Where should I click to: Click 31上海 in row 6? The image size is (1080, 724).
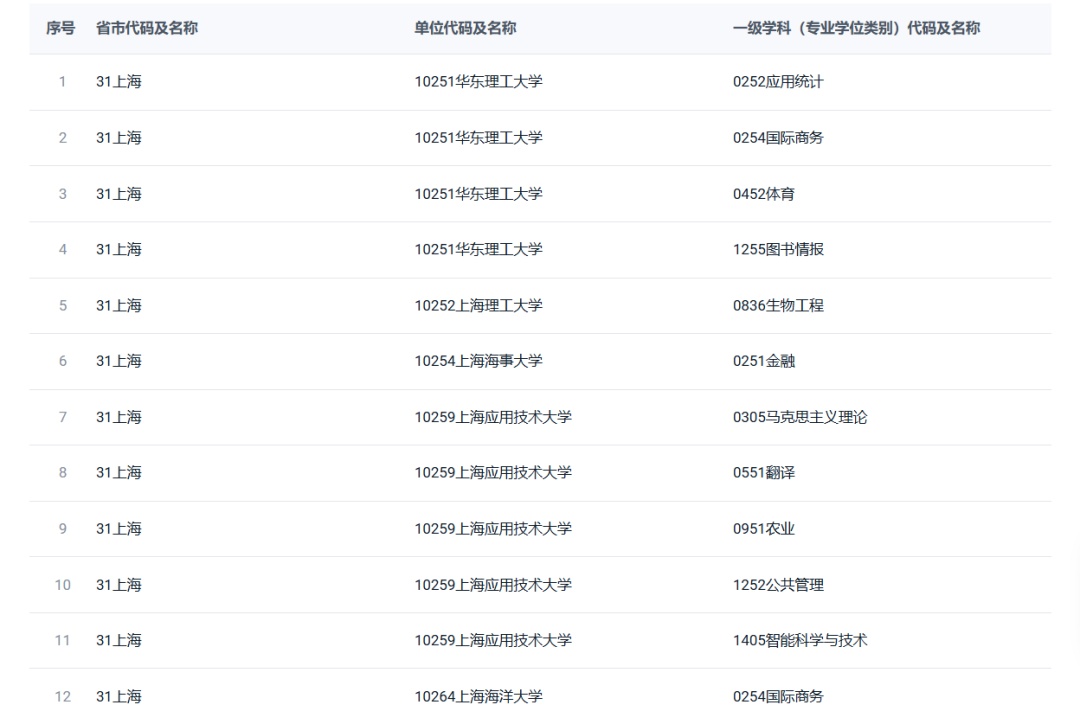(118, 361)
